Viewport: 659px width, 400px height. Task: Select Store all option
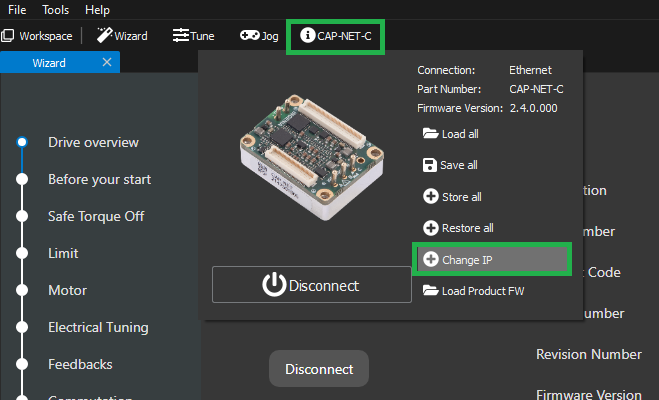point(452,197)
